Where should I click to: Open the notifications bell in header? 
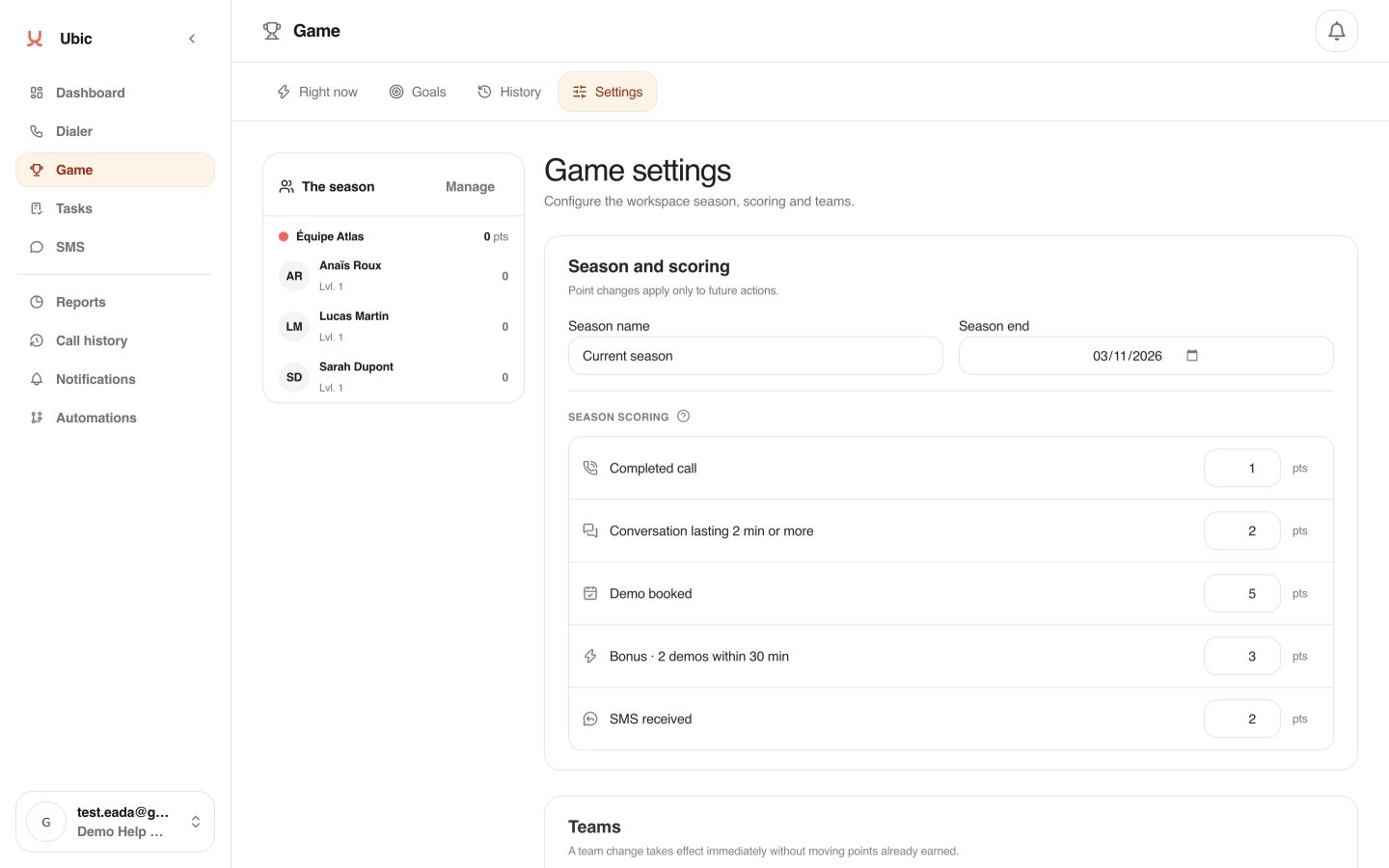coord(1337,31)
